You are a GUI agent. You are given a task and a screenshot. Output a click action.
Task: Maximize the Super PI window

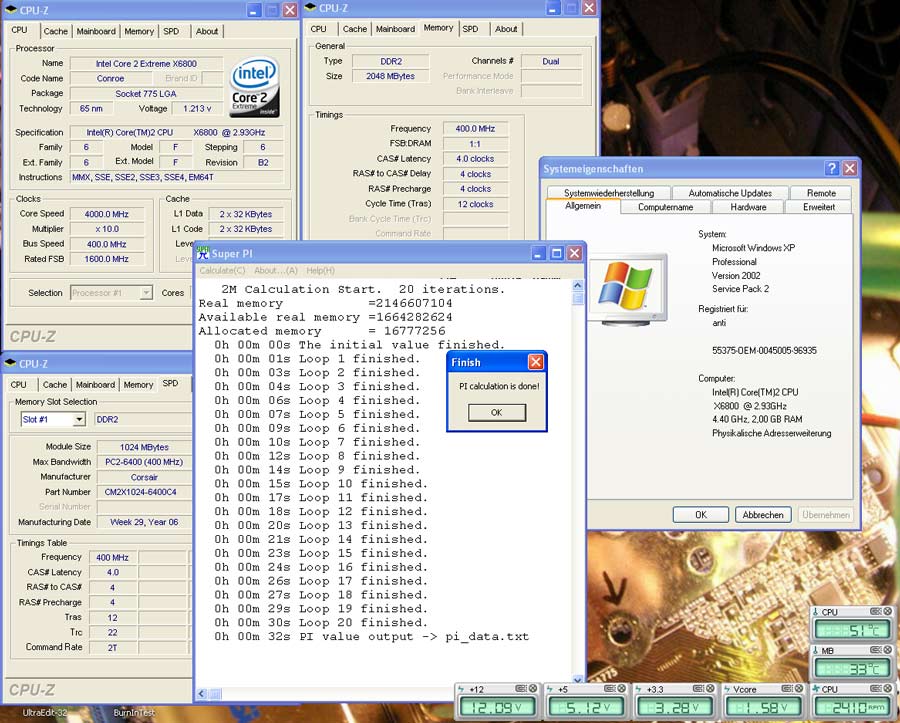click(556, 253)
